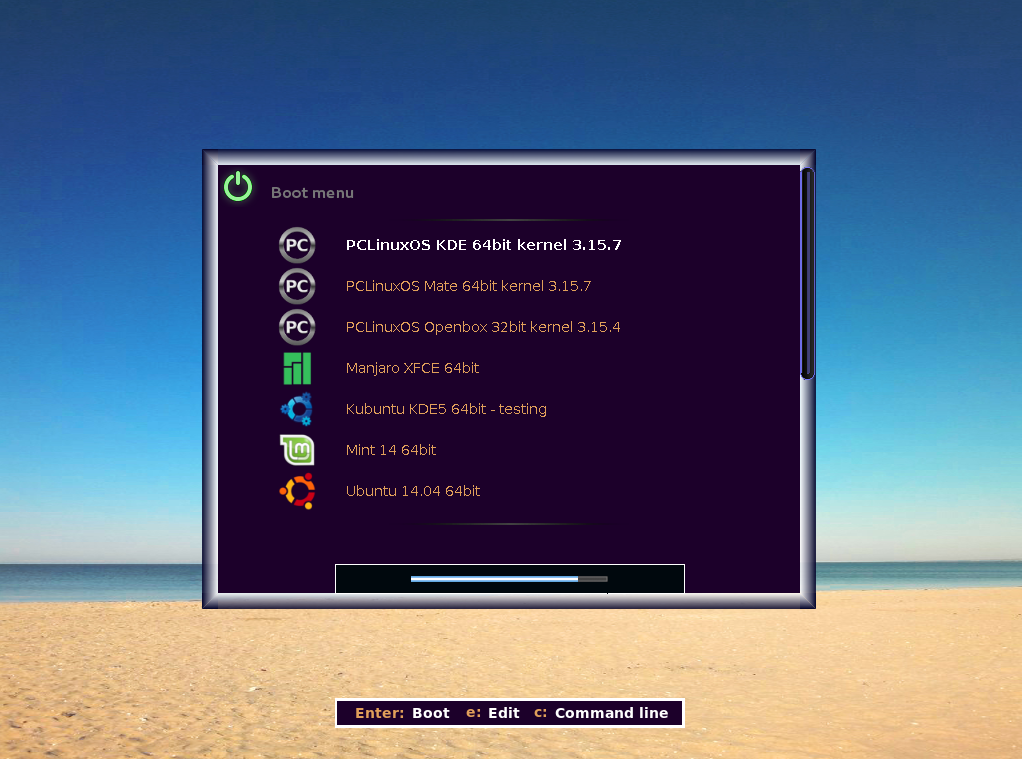
Task: Choose Kubuntu KDE5 64bit - testing
Action: [446, 409]
